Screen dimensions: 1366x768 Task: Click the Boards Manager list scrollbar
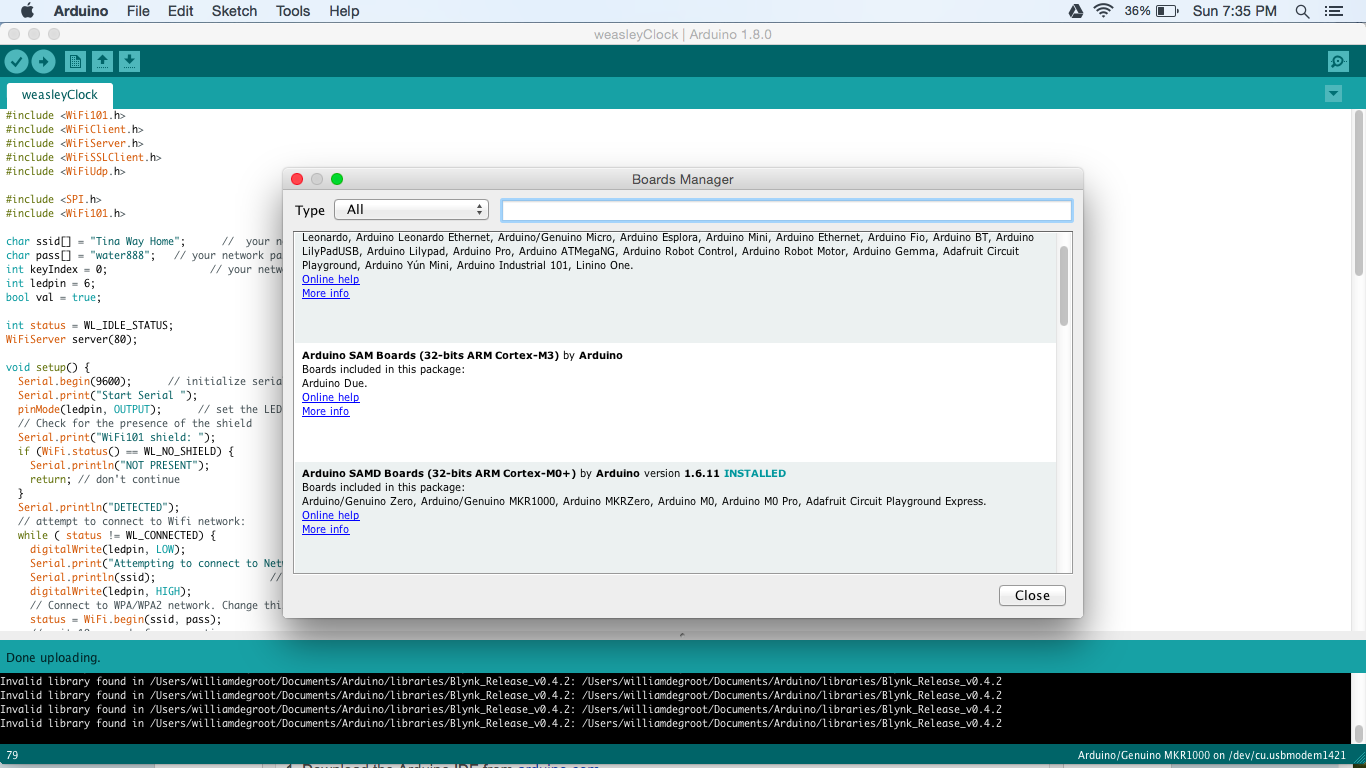point(1064,285)
